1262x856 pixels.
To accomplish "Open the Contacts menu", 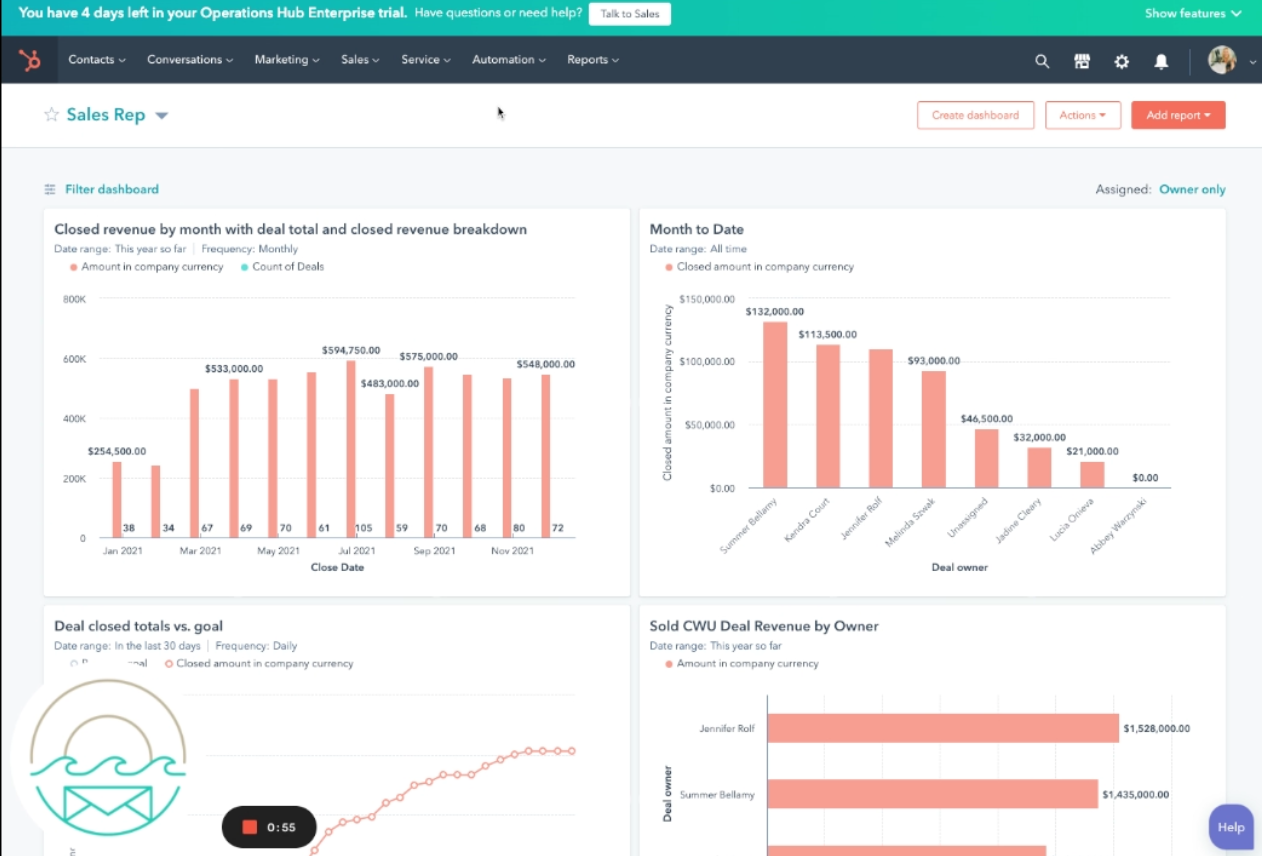I will pyautogui.click(x=97, y=60).
